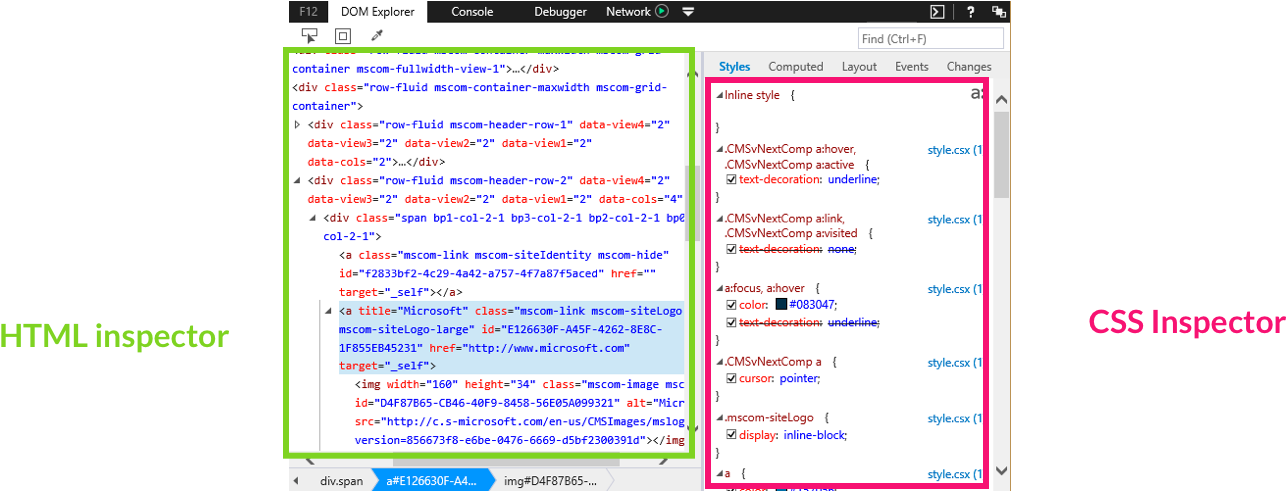The height and width of the screenshot is (491, 1287).
Task: Toggle the DOM element highlighting box icon
Action: pyautogui.click(x=342, y=36)
